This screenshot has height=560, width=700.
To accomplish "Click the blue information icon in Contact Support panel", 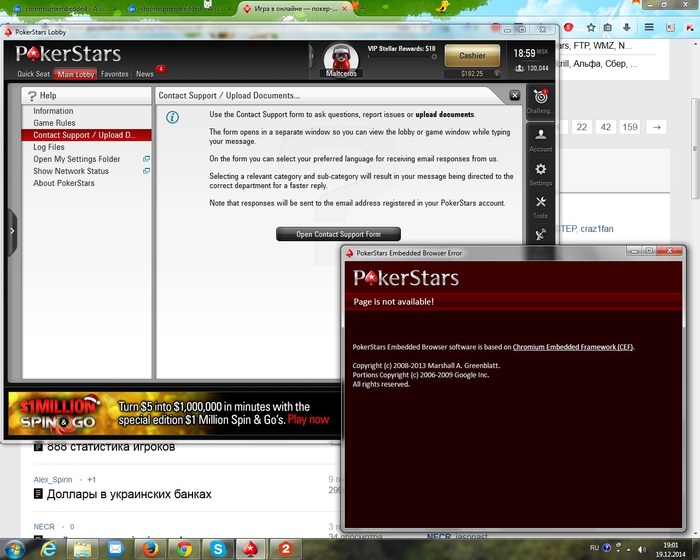I will (172, 117).
